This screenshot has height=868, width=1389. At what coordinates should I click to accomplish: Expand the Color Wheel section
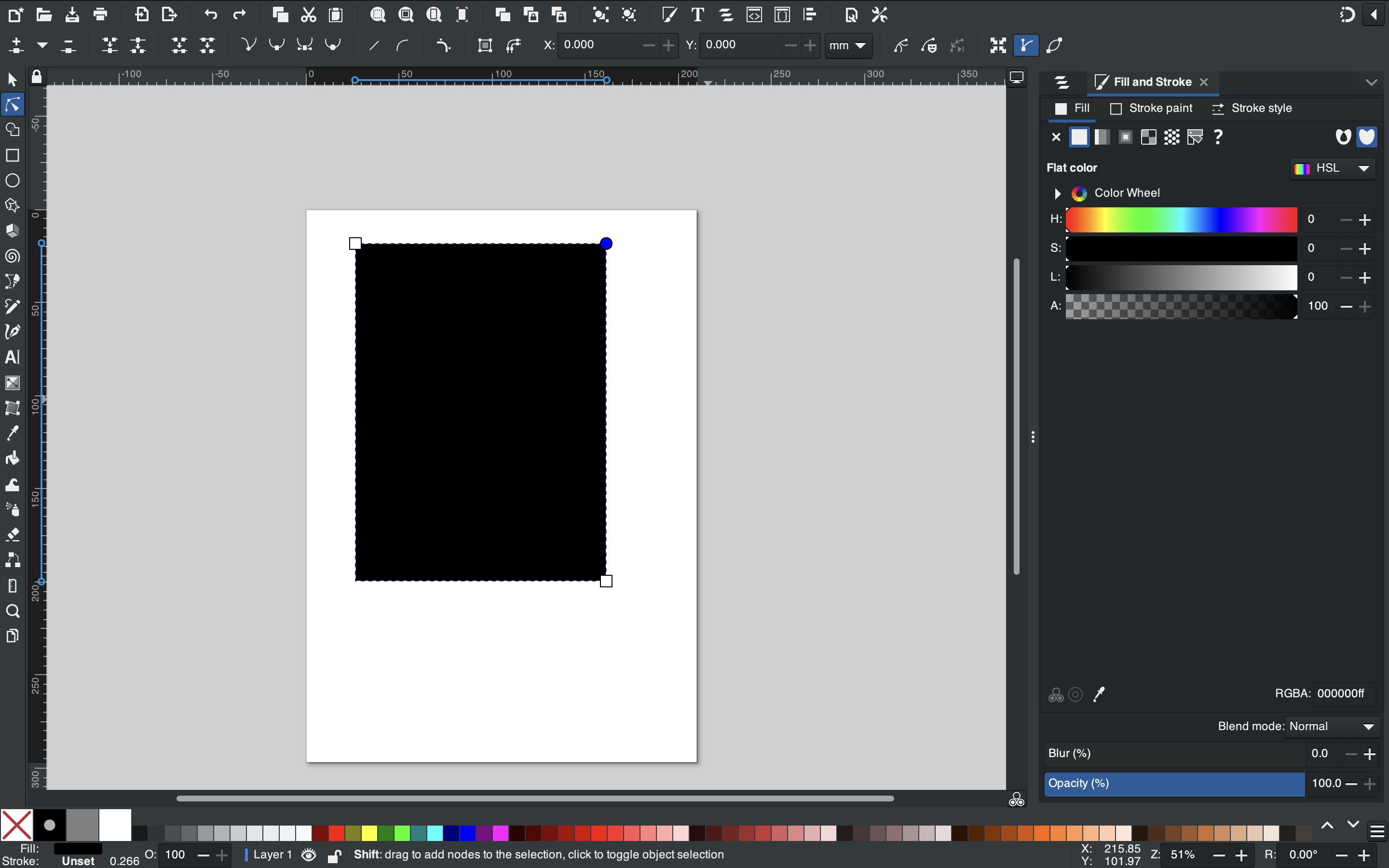click(1057, 193)
